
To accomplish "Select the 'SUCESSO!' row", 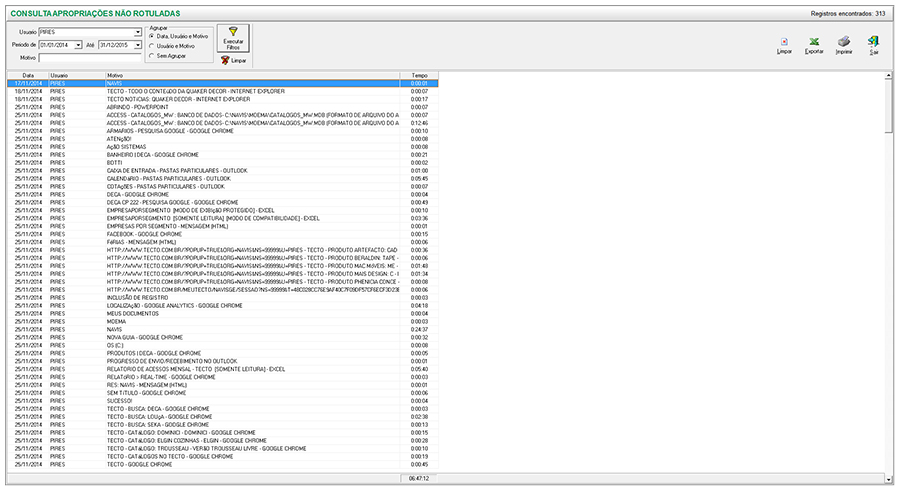I will click(x=223, y=401).
